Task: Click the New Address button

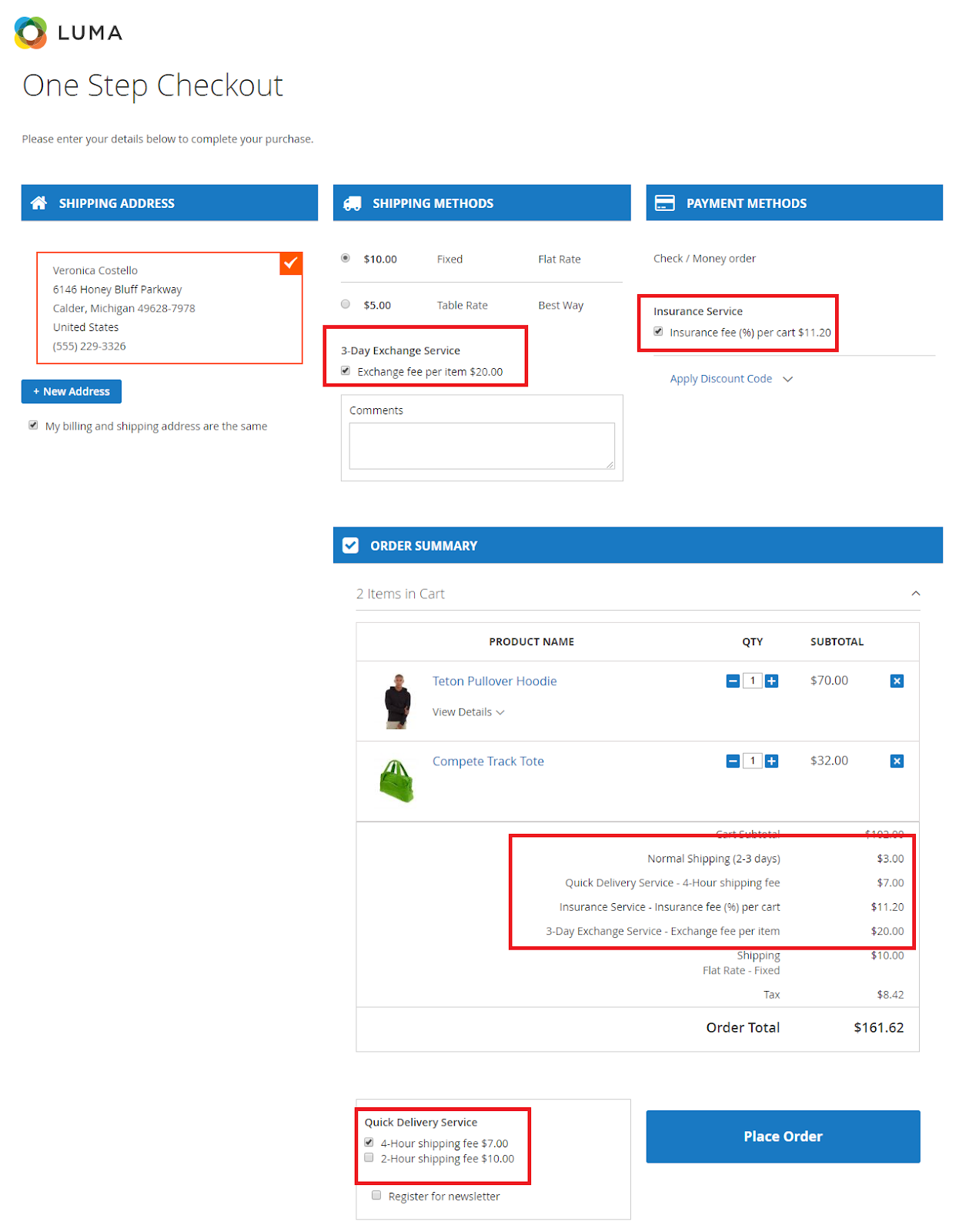Action: [x=72, y=391]
